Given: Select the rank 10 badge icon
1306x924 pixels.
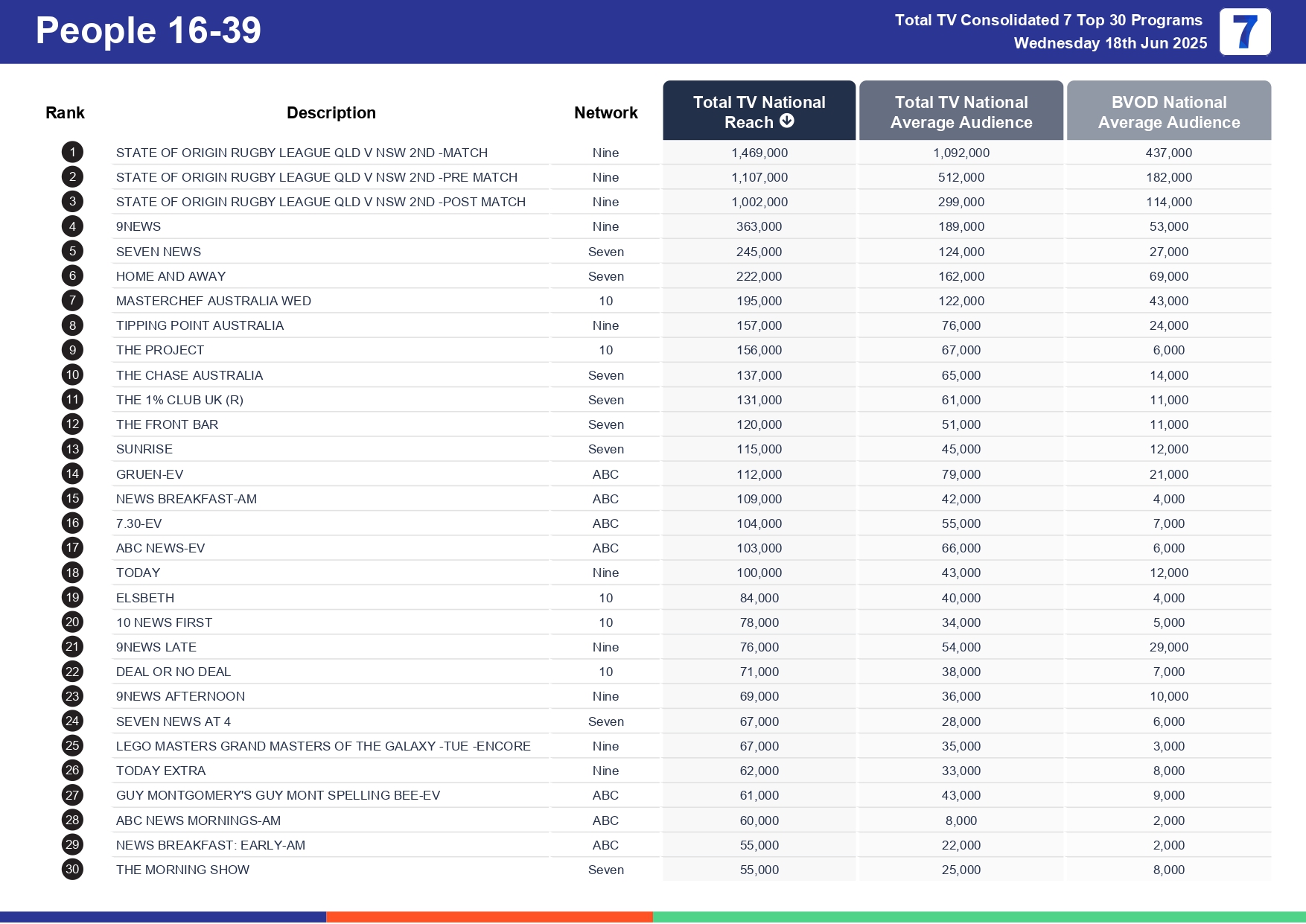Looking at the screenshot, I should tap(71, 375).
